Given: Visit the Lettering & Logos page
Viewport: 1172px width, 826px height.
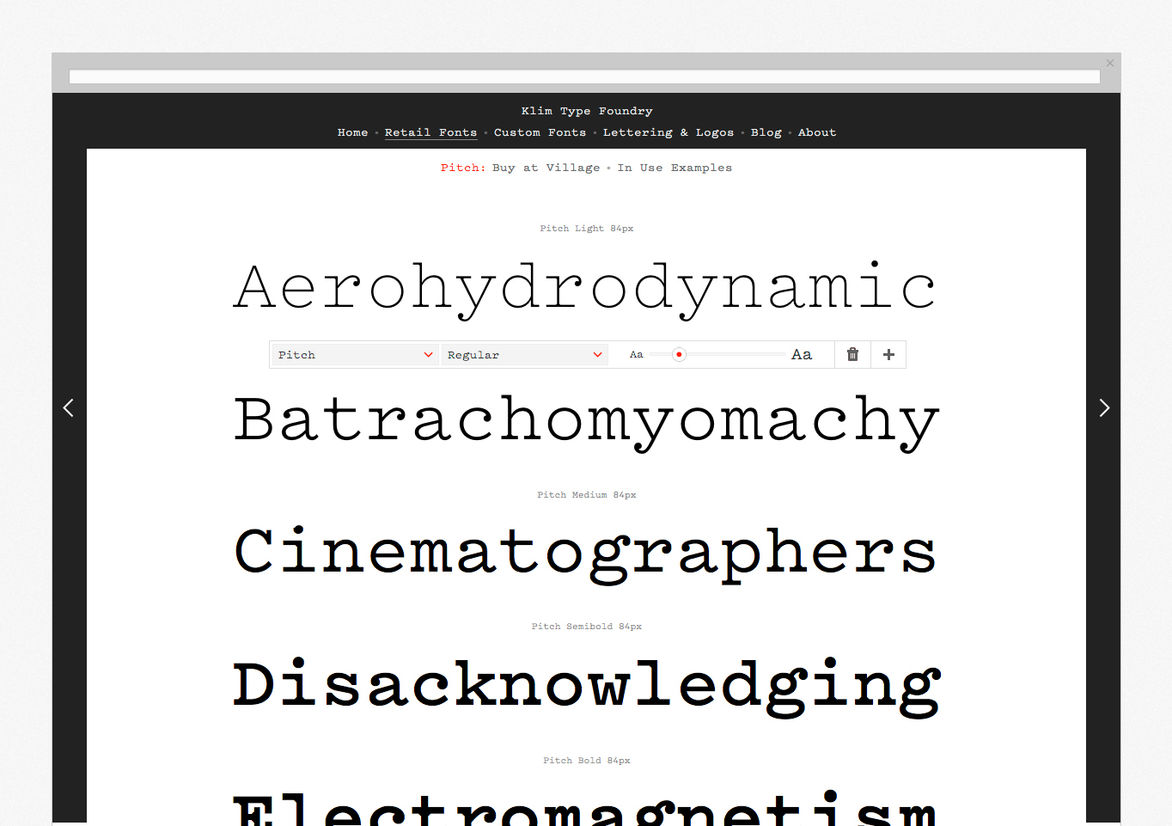Looking at the screenshot, I should tap(668, 132).
